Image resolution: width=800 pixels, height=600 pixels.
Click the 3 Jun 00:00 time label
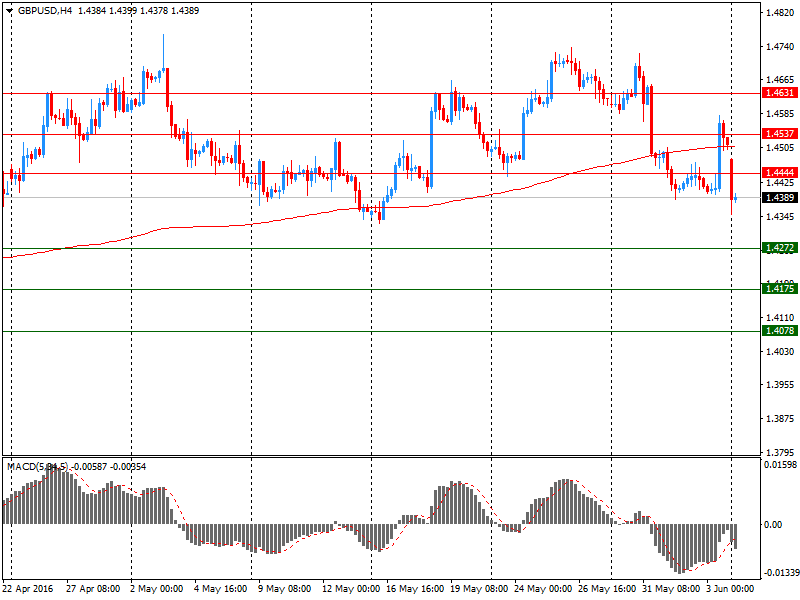coord(730,589)
